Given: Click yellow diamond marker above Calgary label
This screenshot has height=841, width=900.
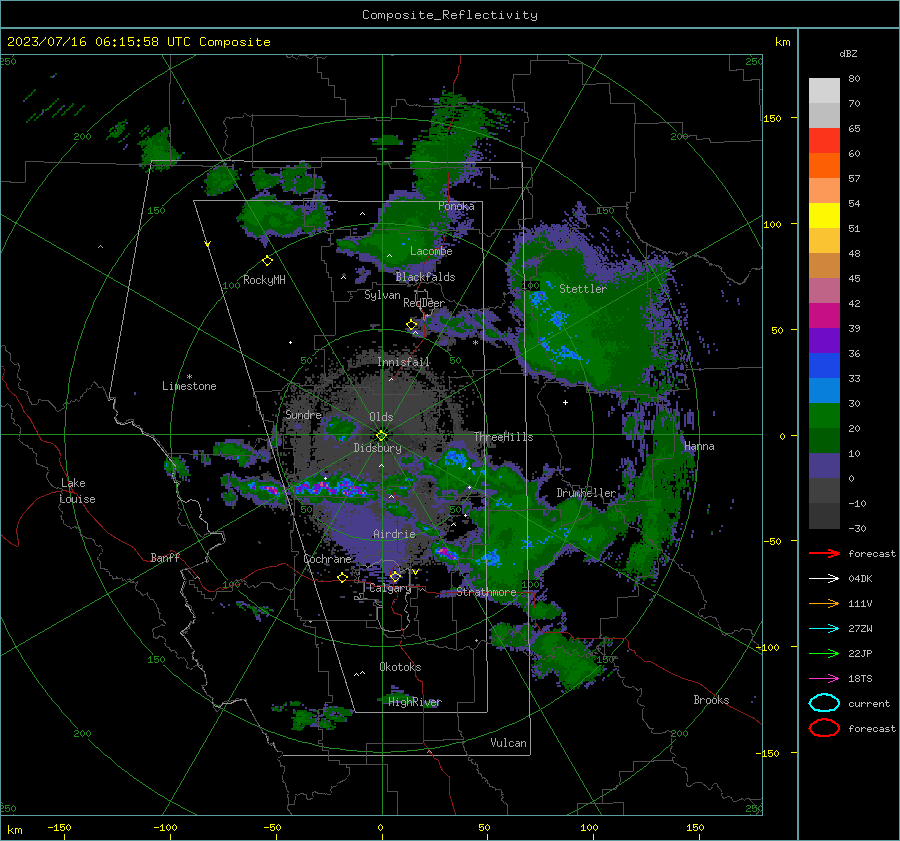Looking at the screenshot, I should coord(395,576).
